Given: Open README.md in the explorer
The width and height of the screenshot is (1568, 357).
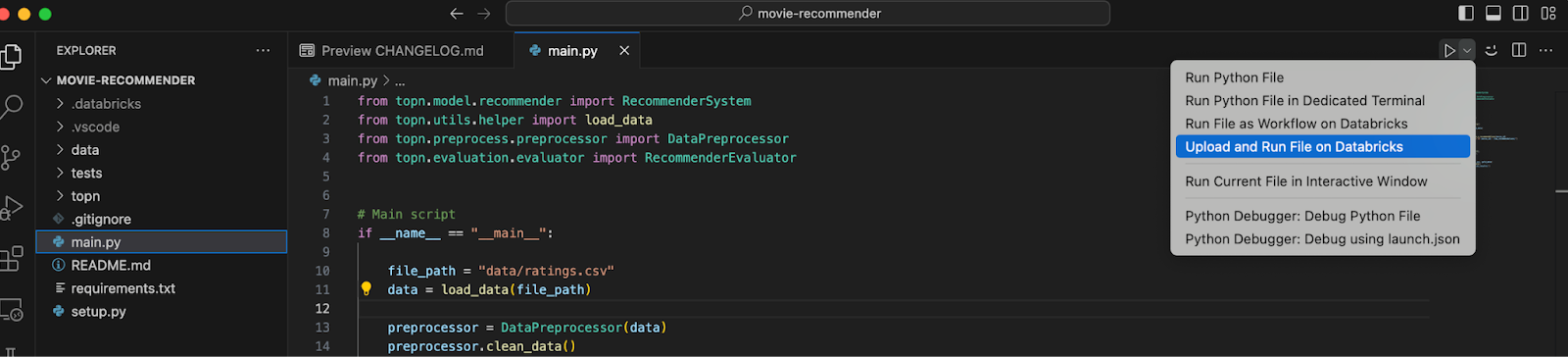Looking at the screenshot, I should click(162, 265).
